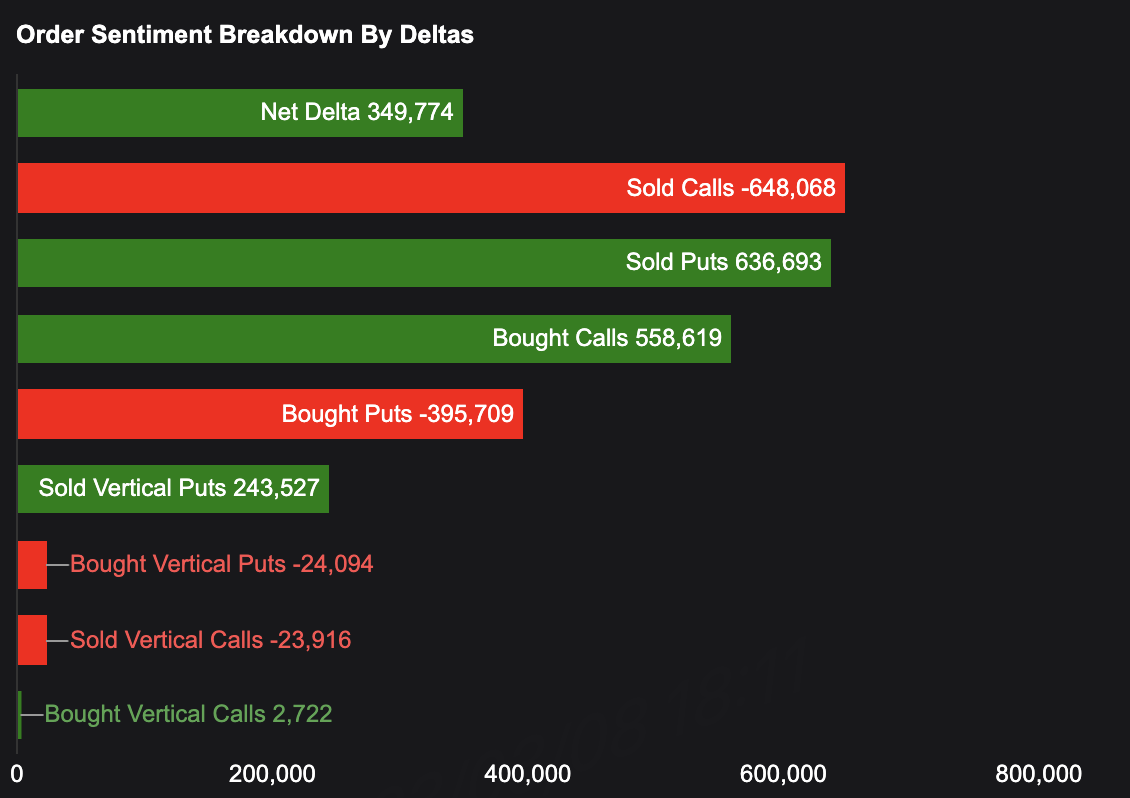Screen dimensions: 1130x798
Task: Click the Sold Vertical Calls -23,916 text label
Action: coord(211,640)
